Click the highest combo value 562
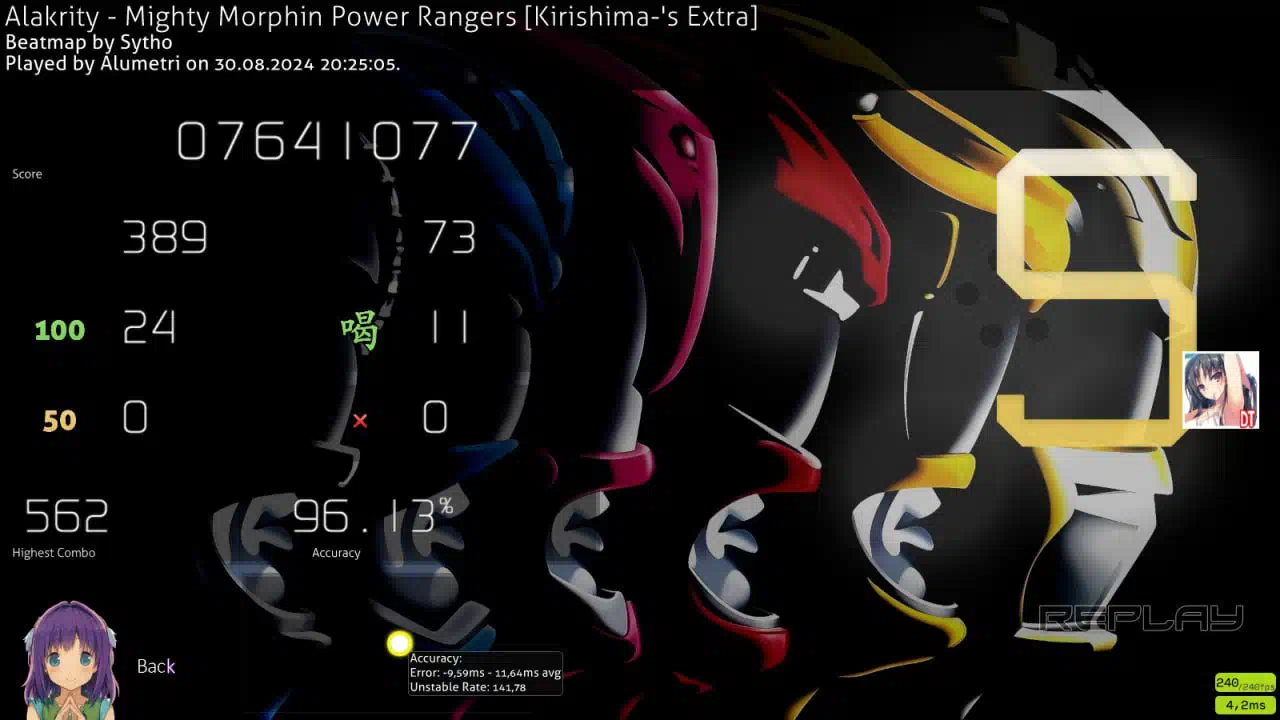 pyautogui.click(x=66, y=517)
